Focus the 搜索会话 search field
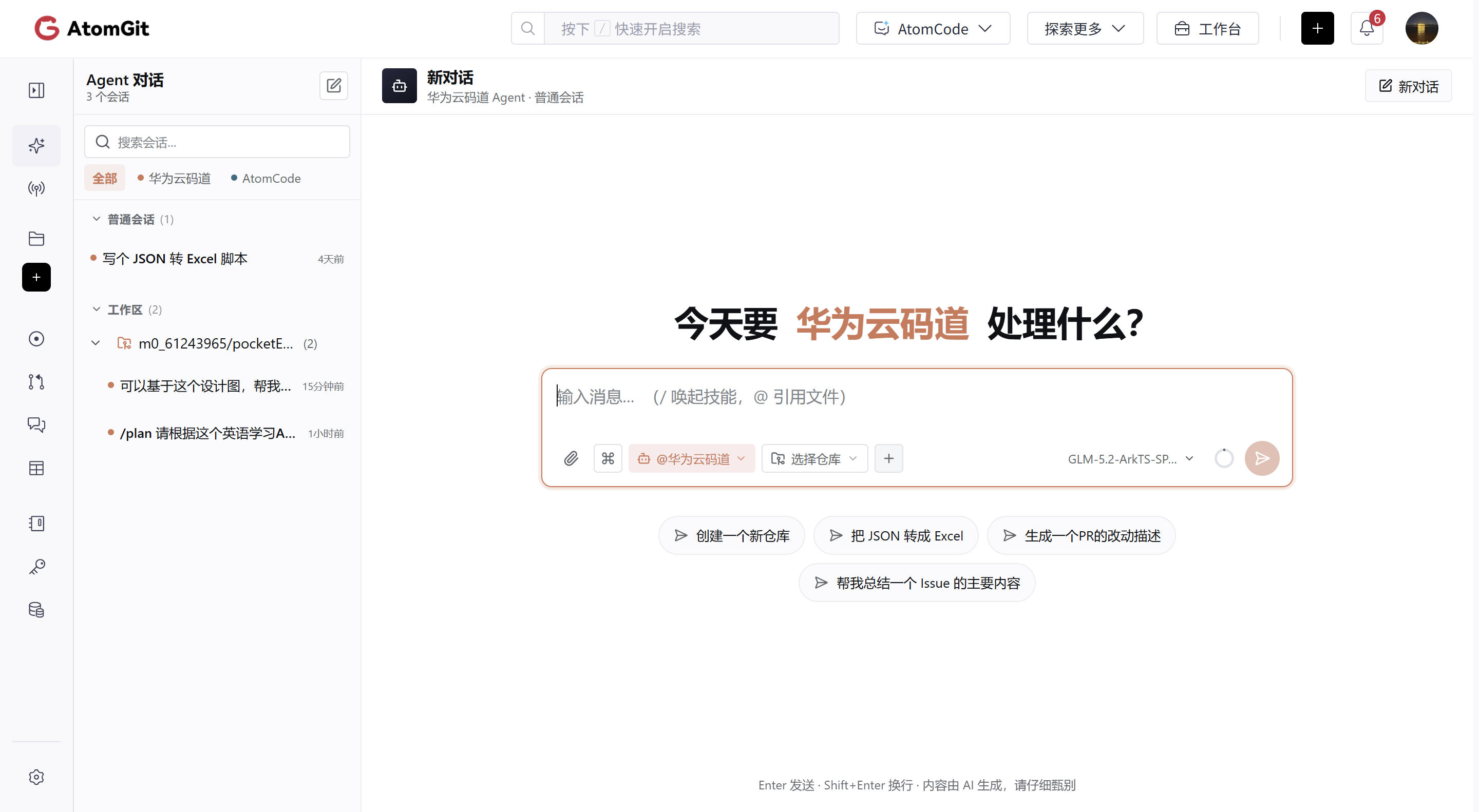This screenshot has width=1479, height=812. tap(217, 142)
